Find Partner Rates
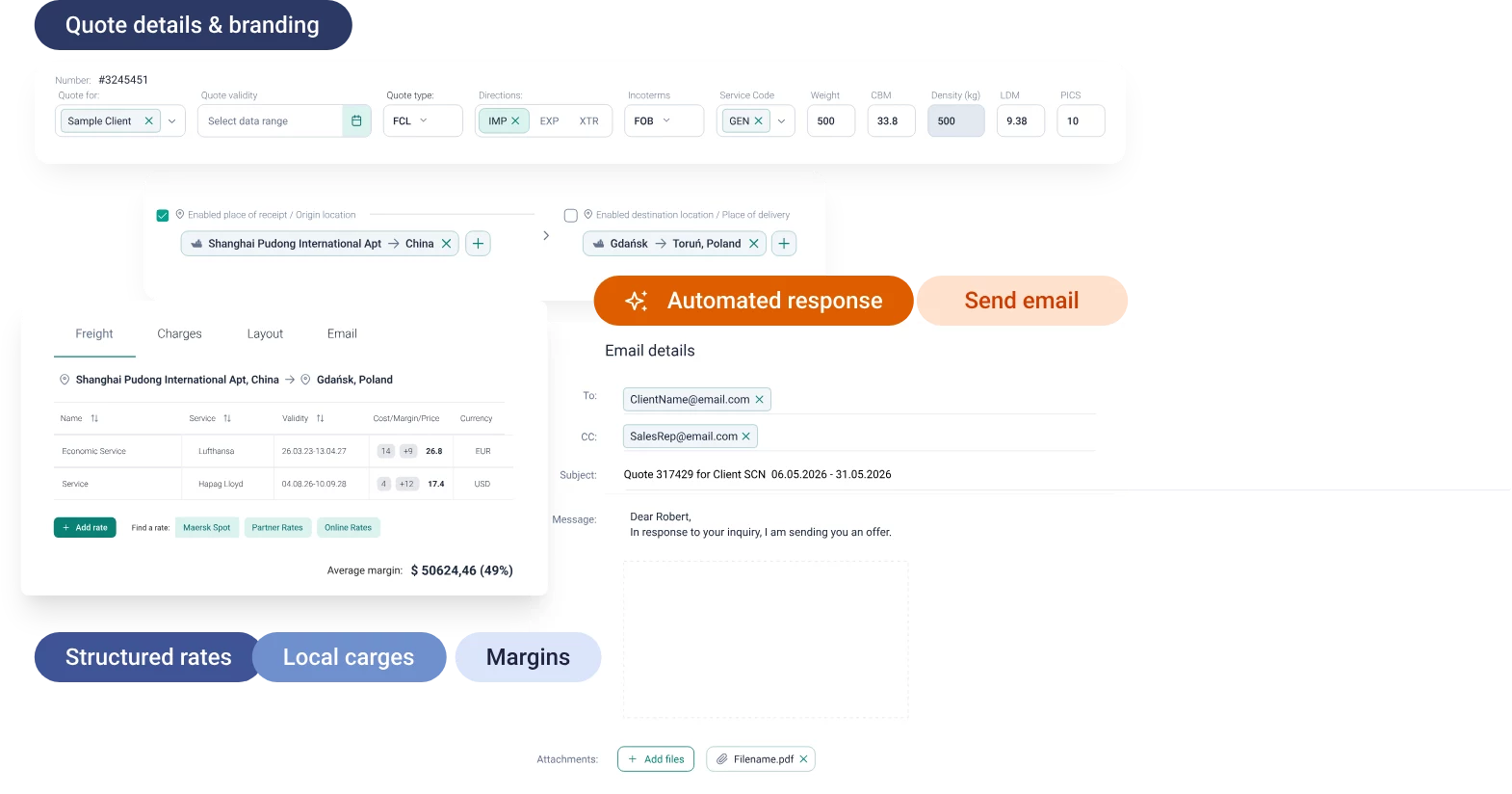Viewport: 1512px width, 794px height. pos(277,528)
